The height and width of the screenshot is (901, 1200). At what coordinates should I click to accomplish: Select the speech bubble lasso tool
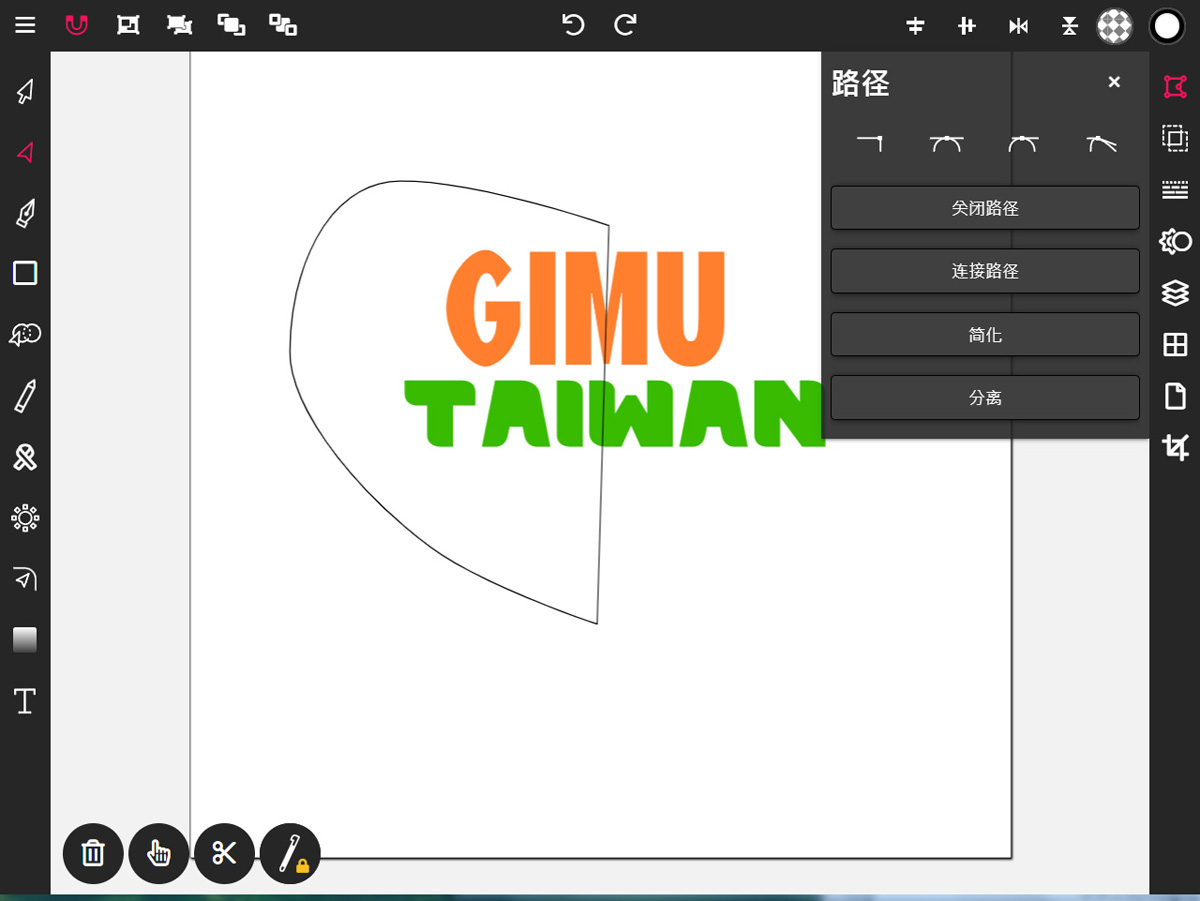coord(25,334)
